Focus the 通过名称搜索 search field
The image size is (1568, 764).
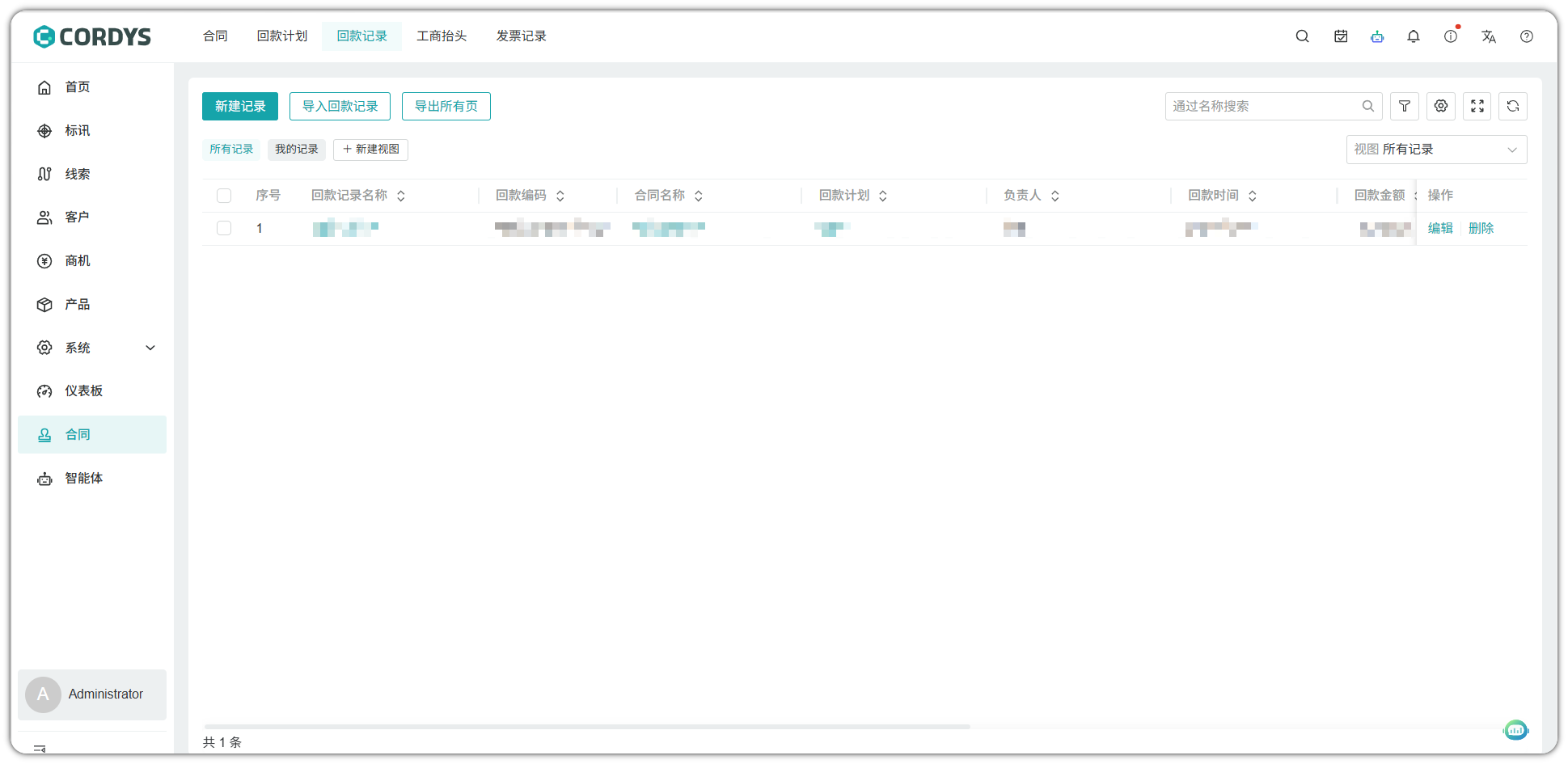coord(1262,107)
